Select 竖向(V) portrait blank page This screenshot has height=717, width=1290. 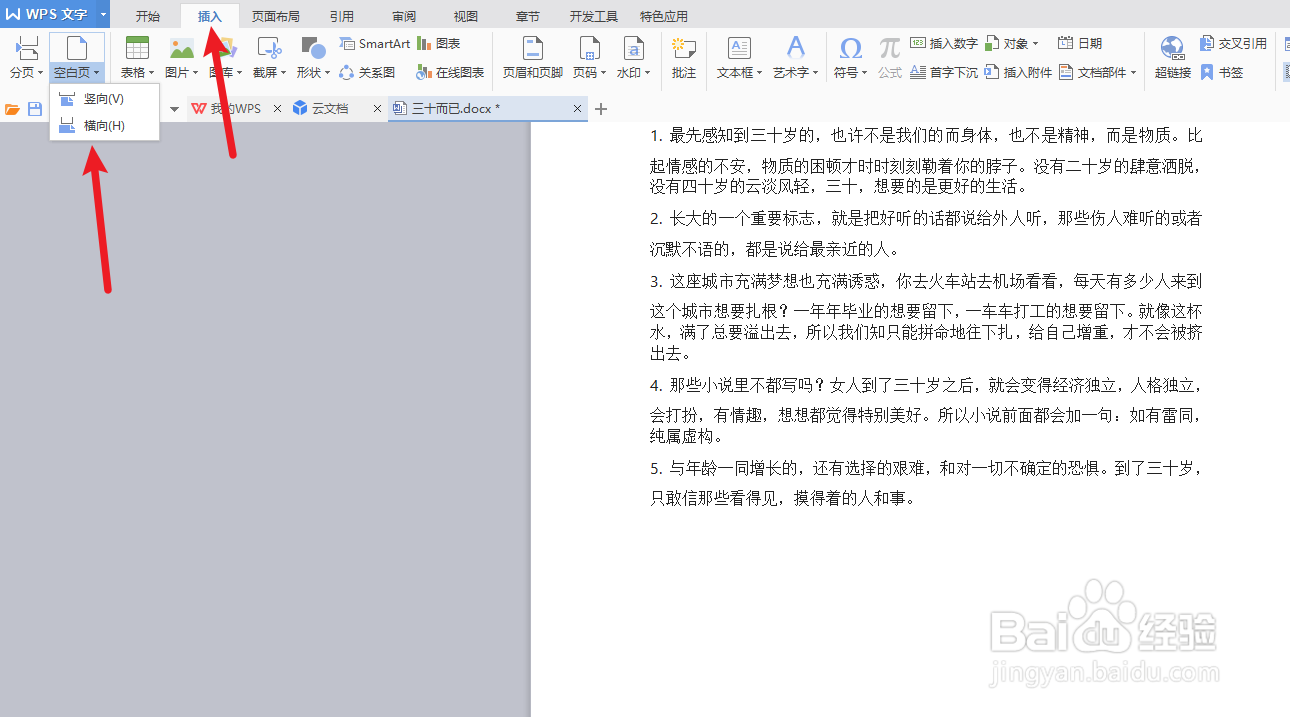(x=104, y=99)
